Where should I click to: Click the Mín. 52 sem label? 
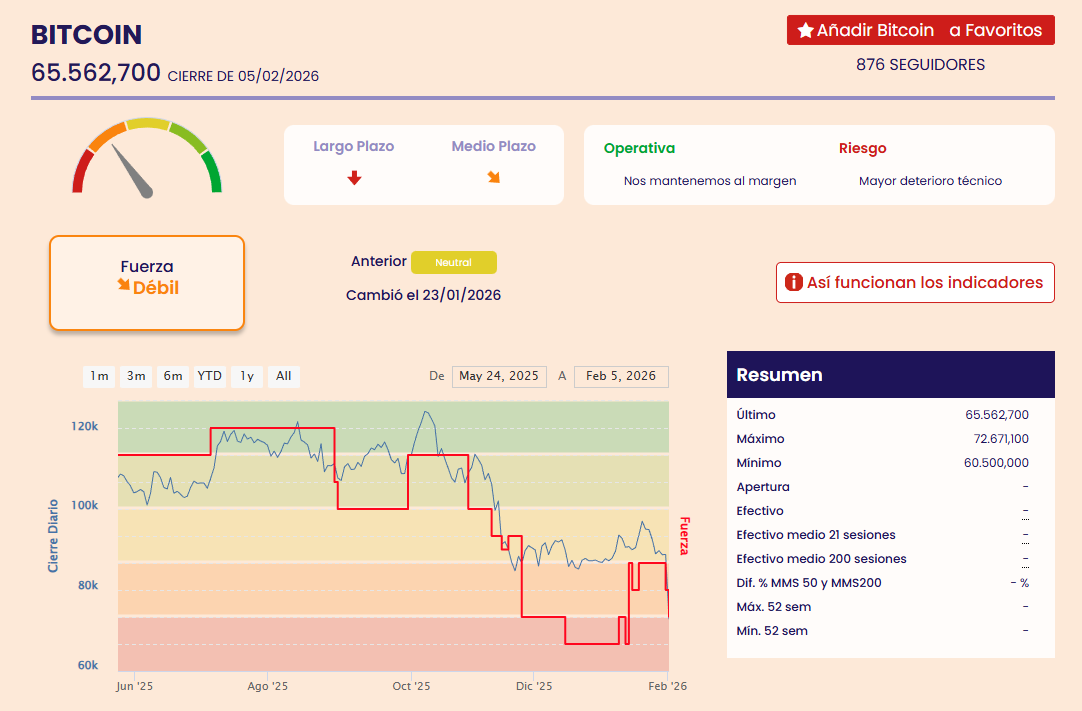coord(771,631)
